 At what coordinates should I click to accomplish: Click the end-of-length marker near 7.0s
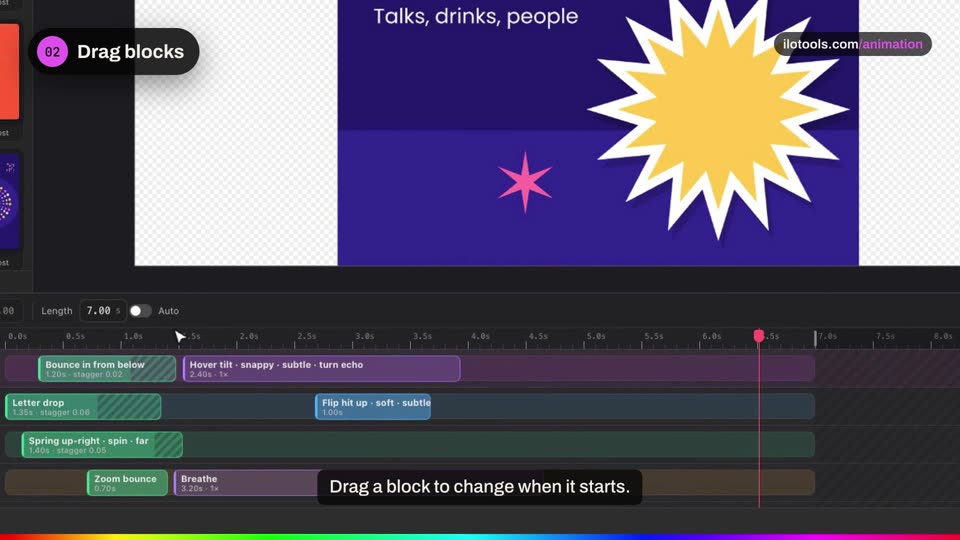tap(815, 339)
